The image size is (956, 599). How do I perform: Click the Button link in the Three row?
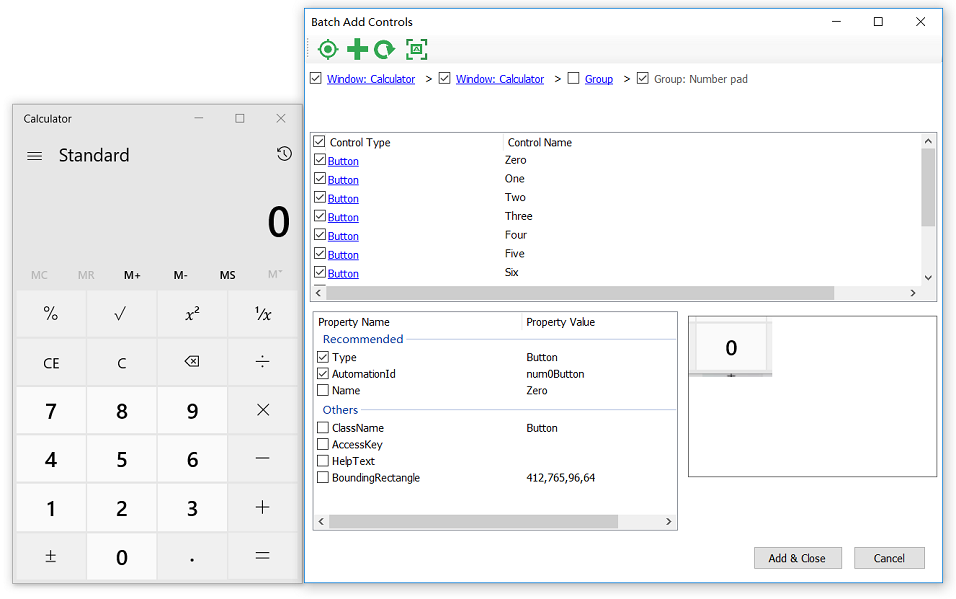[343, 217]
